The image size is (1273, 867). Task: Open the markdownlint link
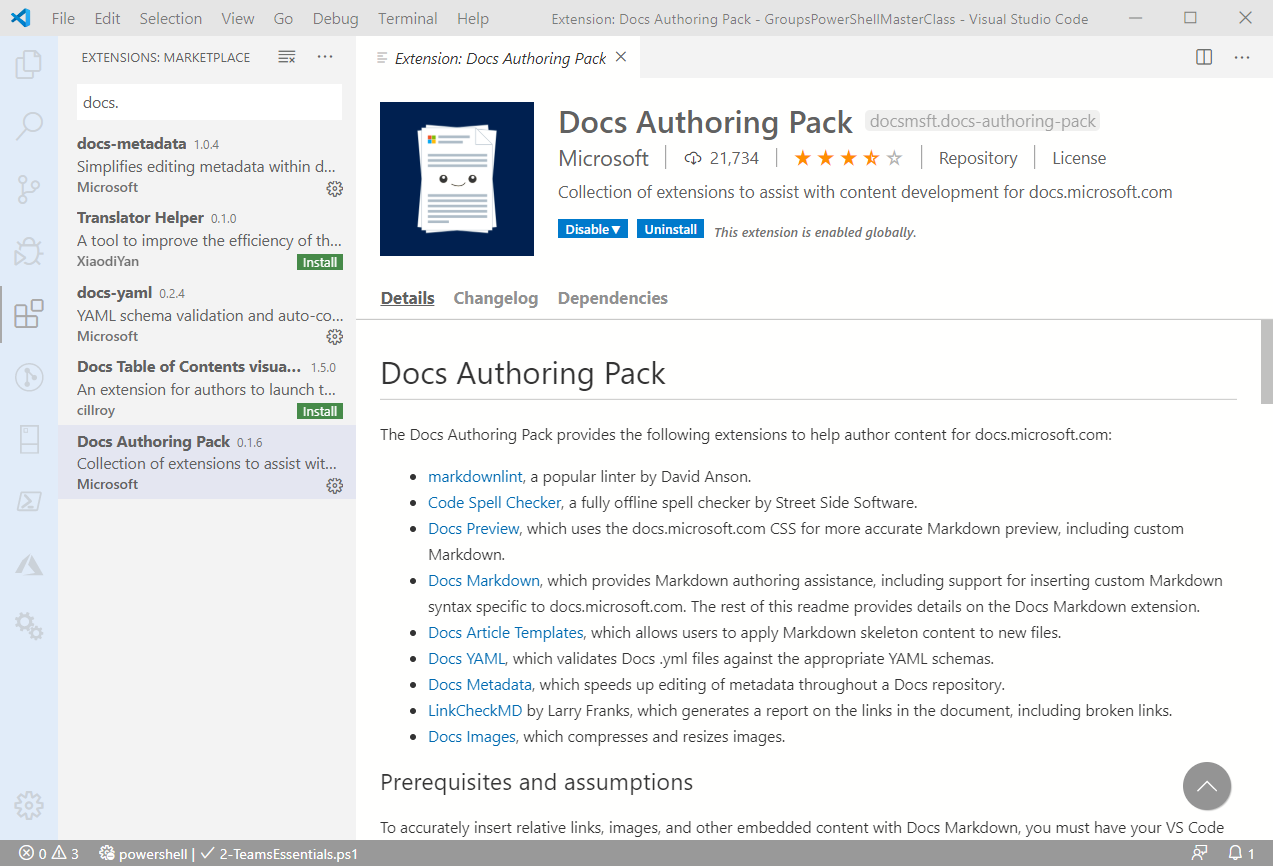(x=475, y=476)
